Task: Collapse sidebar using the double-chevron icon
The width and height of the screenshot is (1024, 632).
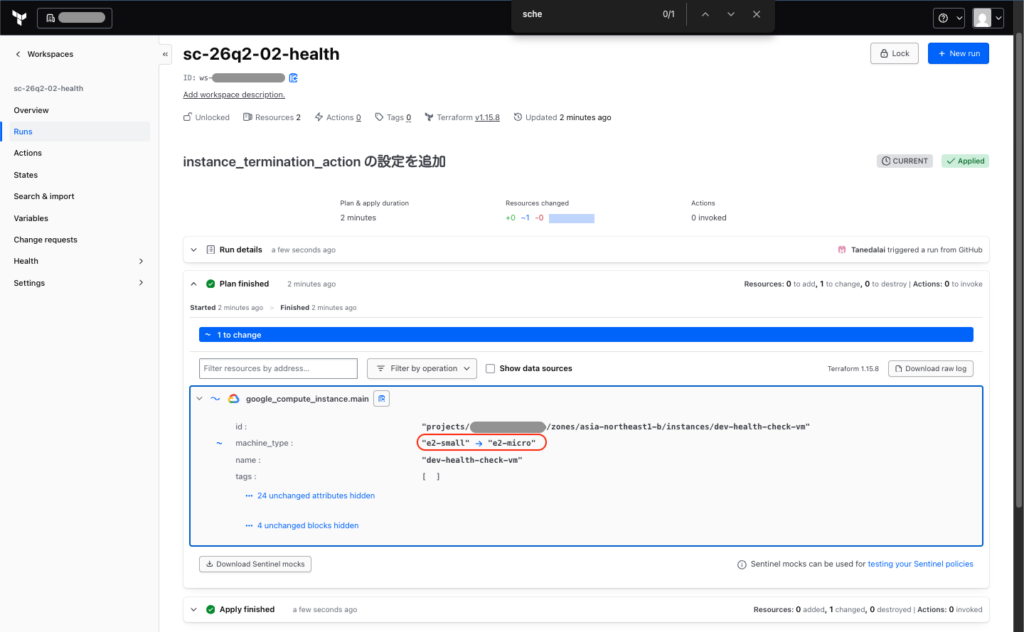Action: (x=165, y=54)
